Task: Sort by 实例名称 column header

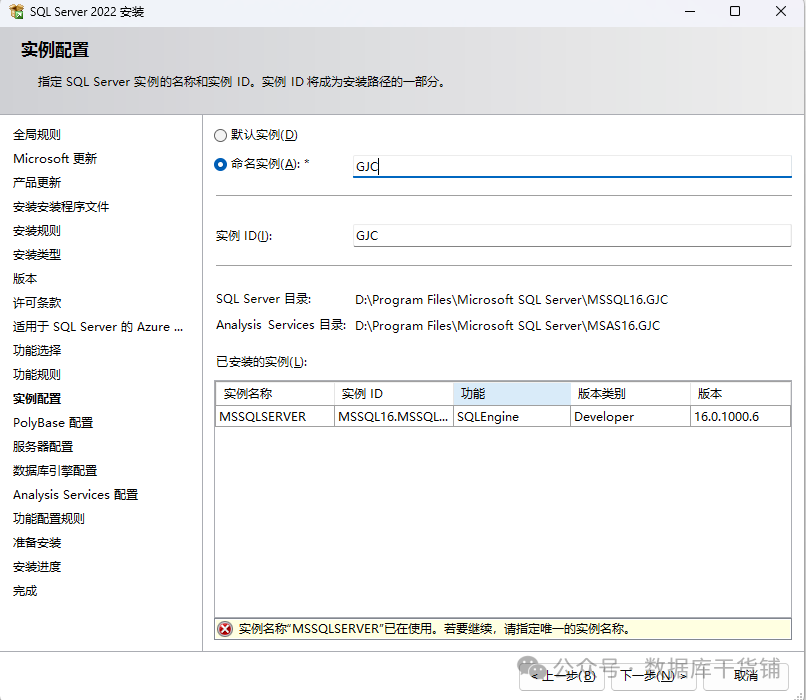Action: click(x=275, y=394)
